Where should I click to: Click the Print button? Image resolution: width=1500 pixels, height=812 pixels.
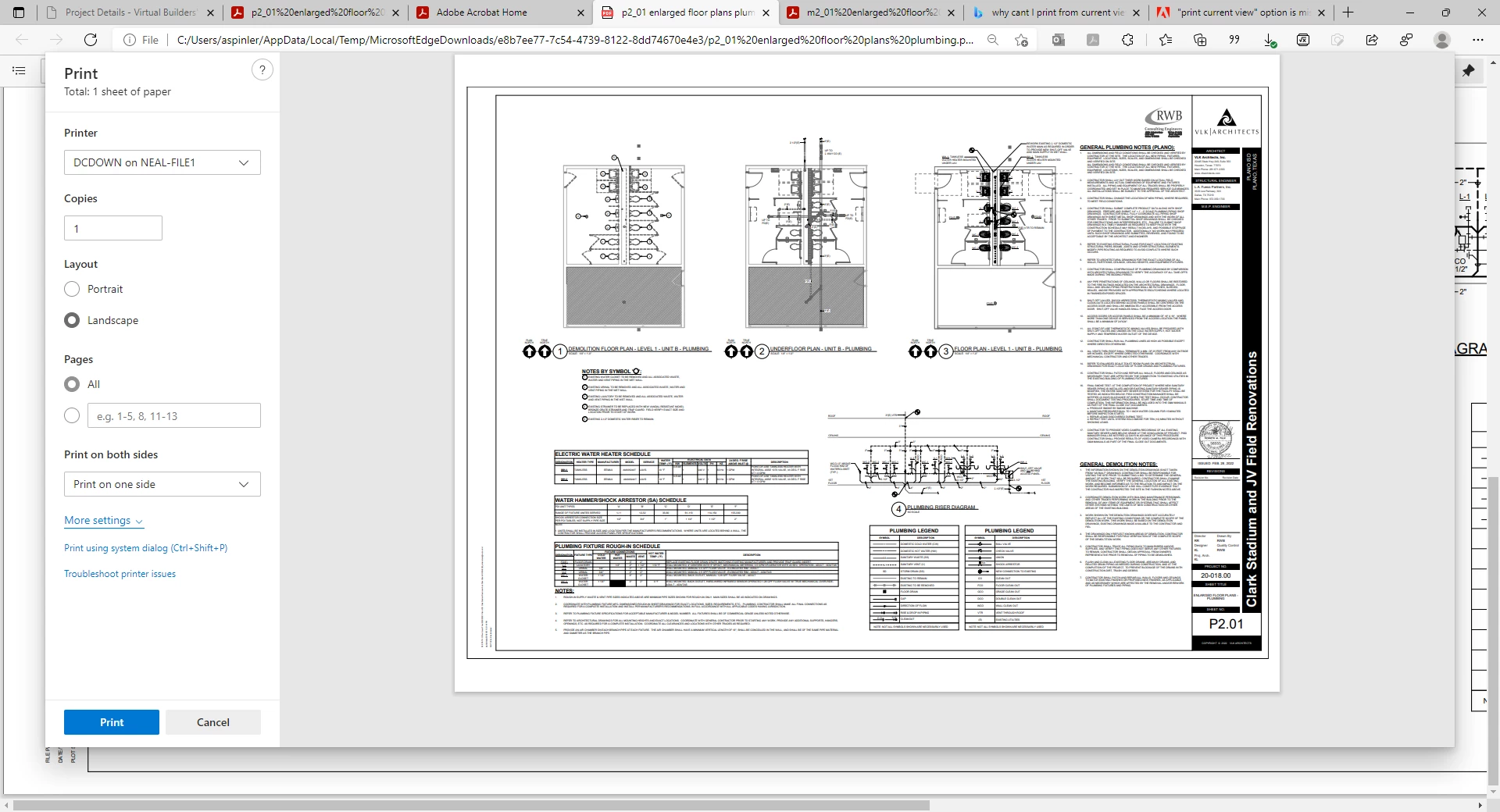coord(112,722)
